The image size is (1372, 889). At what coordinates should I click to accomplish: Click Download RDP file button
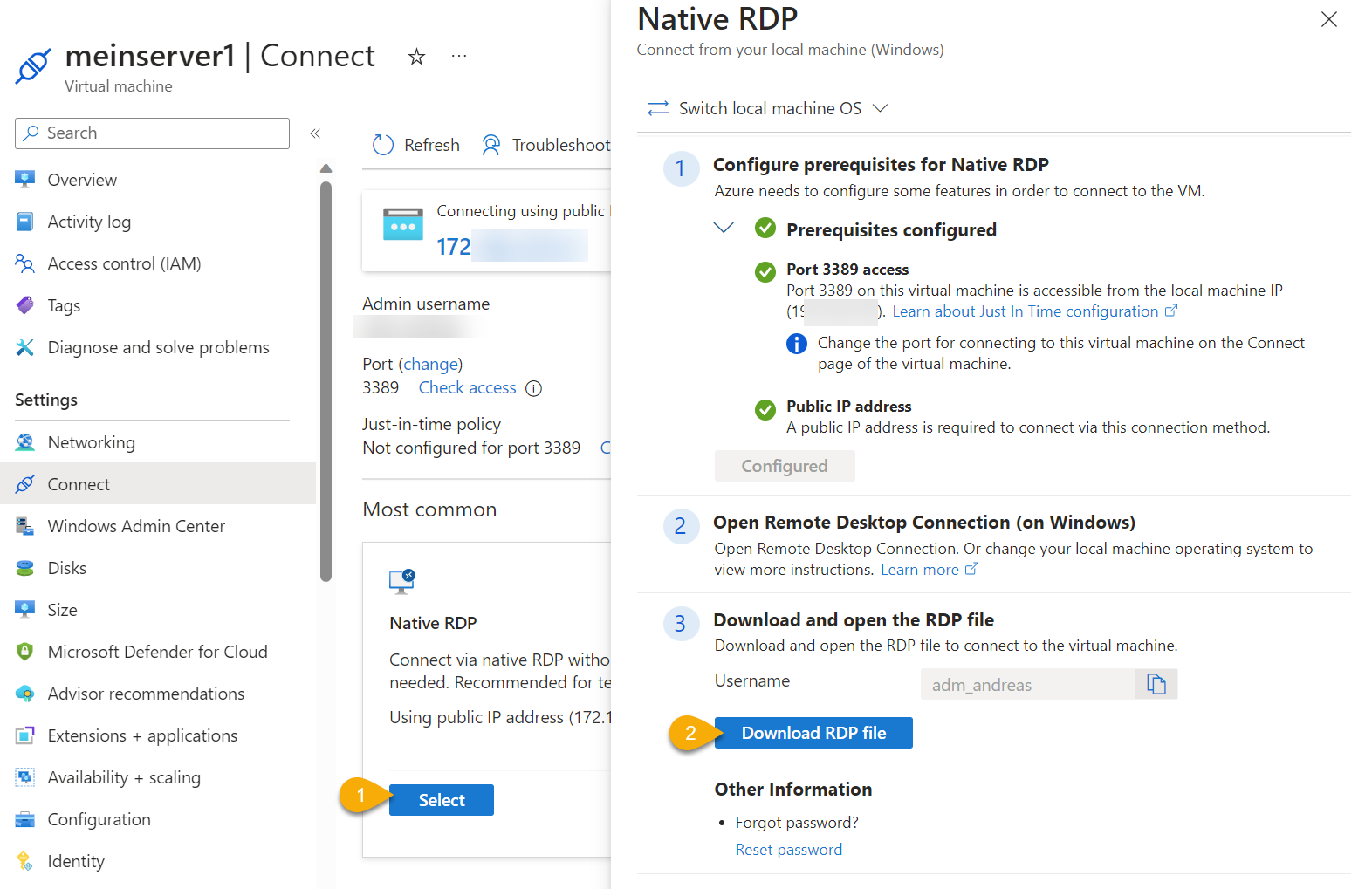(x=813, y=733)
